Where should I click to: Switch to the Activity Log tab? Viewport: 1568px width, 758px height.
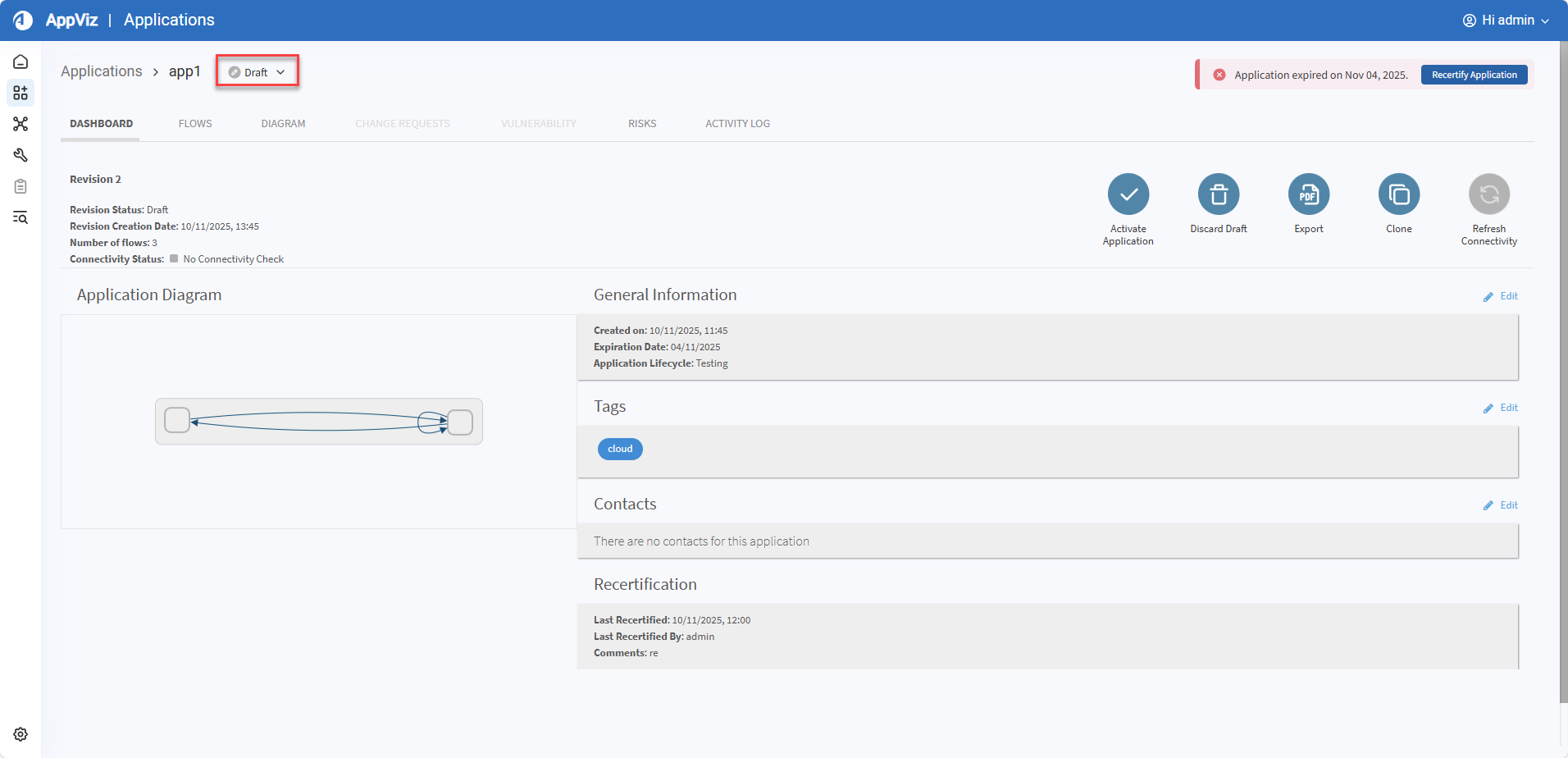737,124
